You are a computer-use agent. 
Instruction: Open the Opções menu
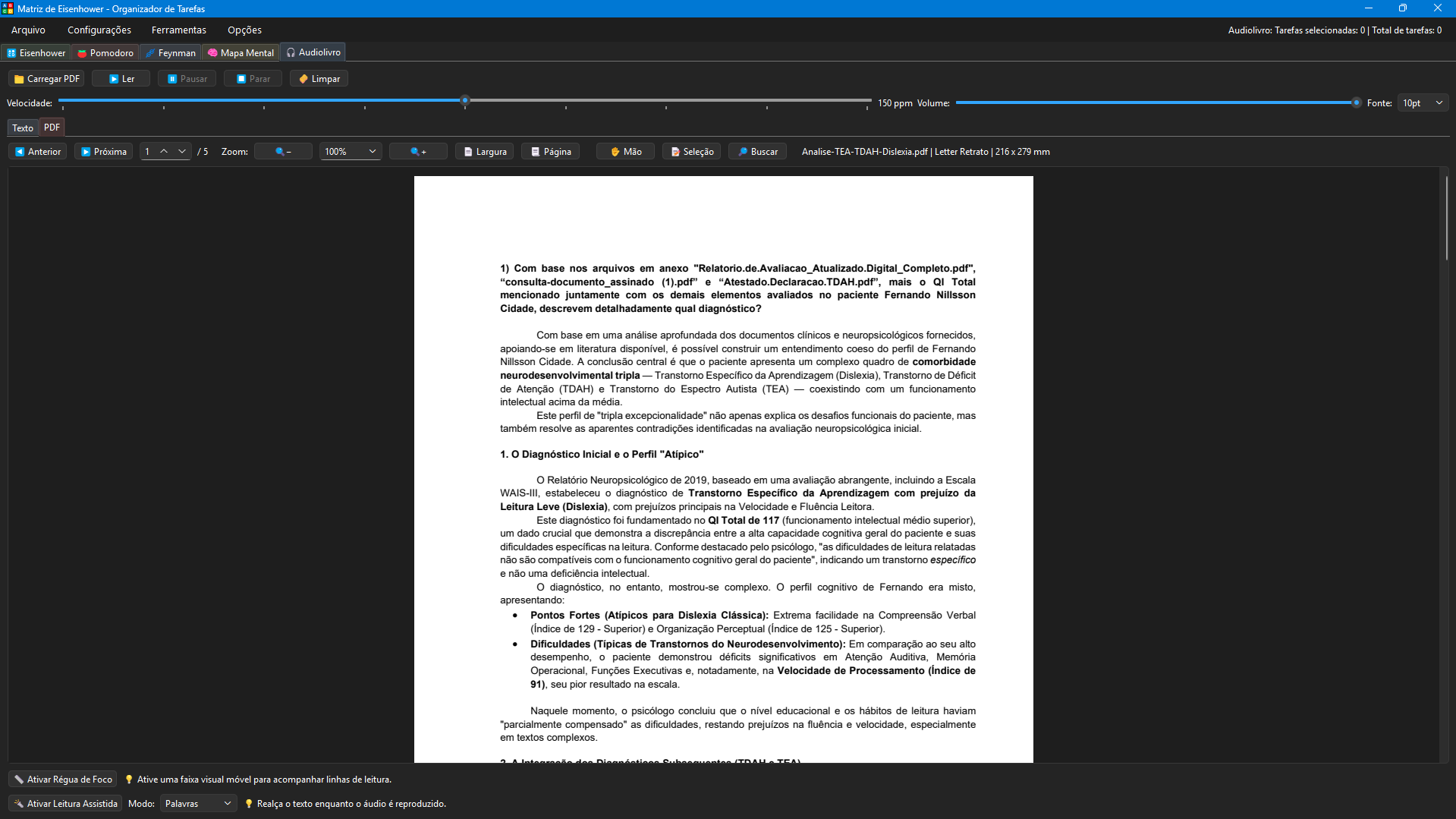(244, 30)
